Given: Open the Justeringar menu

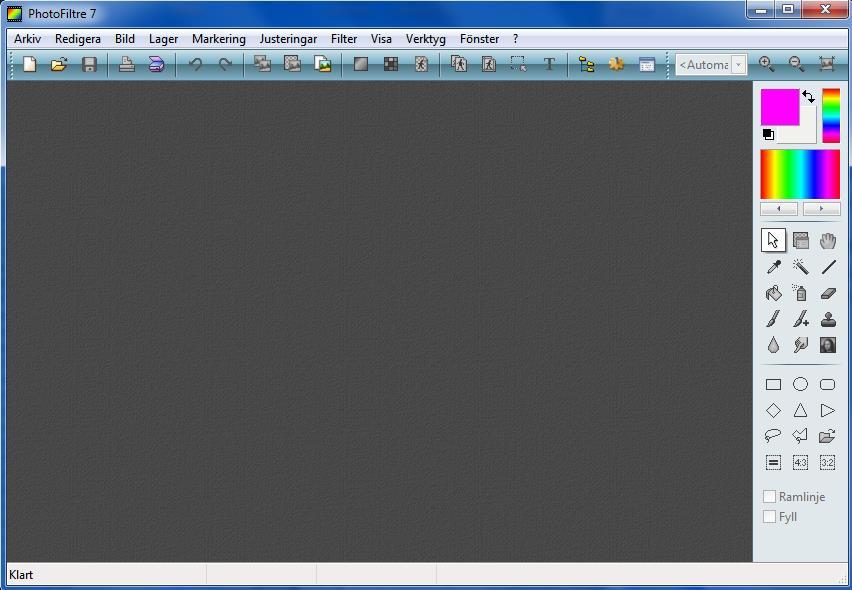Looking at the screenshot, I should (288, 39).
